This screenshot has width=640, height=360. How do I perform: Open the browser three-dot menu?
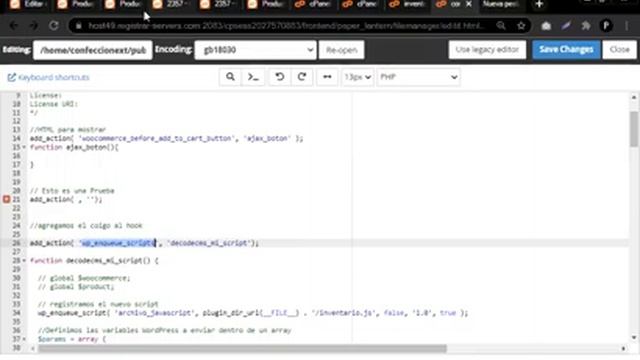[x=627, y=26]
